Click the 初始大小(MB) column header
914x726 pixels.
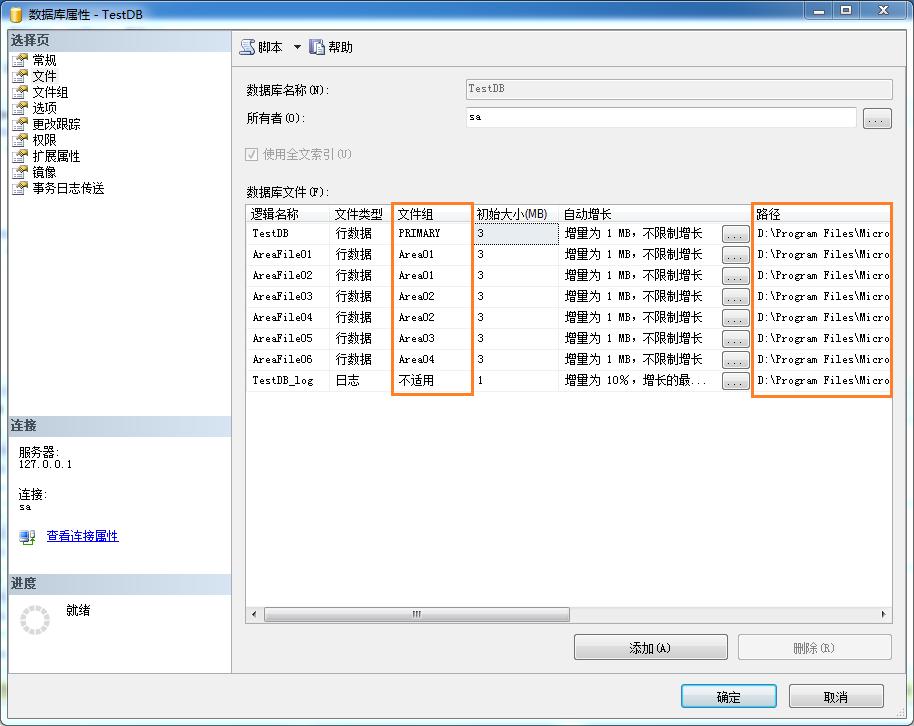tap(515, 214)
